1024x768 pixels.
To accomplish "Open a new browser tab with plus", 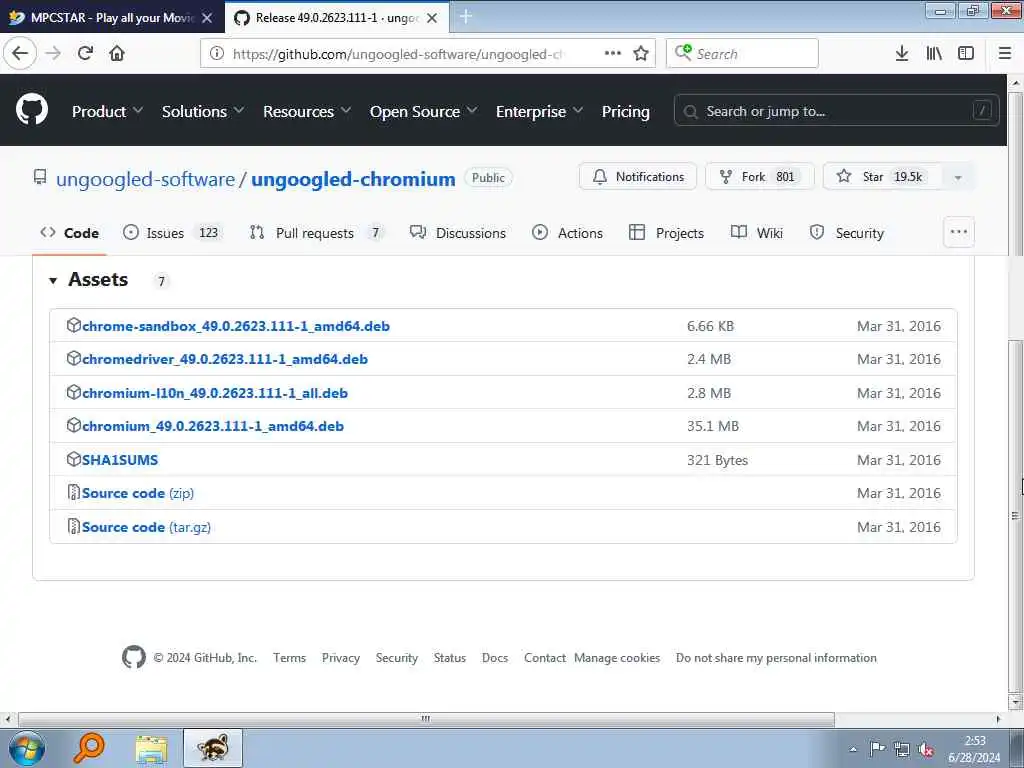I will click(x=466, y=17).
